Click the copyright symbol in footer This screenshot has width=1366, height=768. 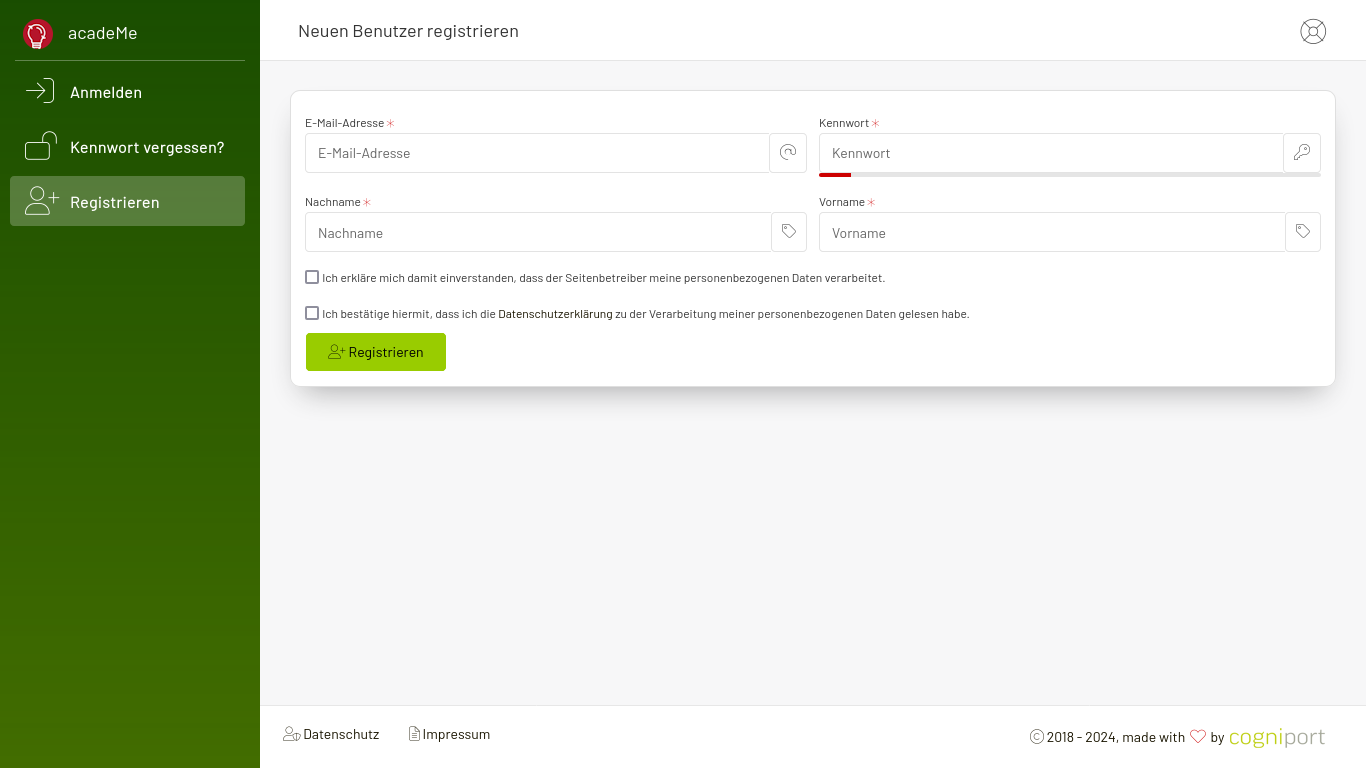pos(1037,737)
